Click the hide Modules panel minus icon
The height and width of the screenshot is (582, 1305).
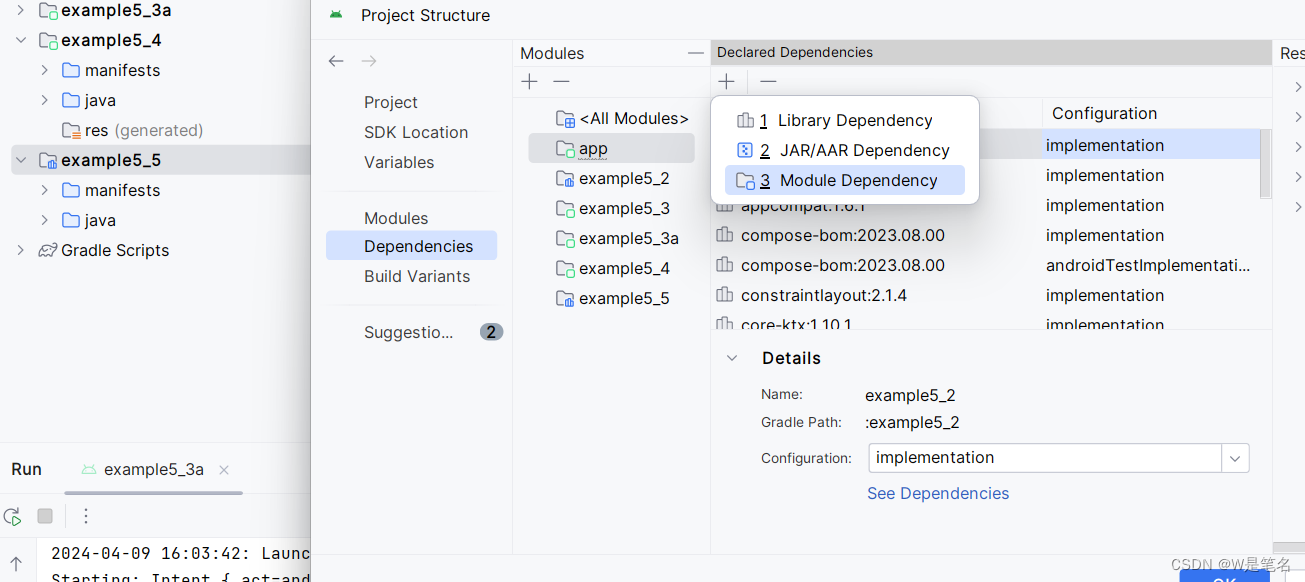(x=694, y=52)
